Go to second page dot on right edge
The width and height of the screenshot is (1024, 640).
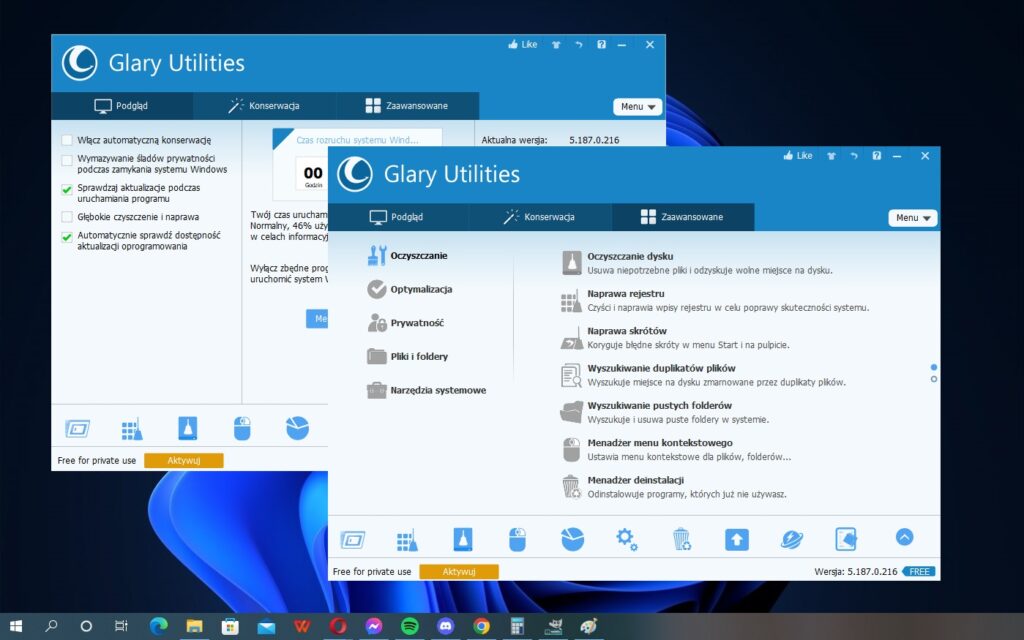(x=934, y=379)
